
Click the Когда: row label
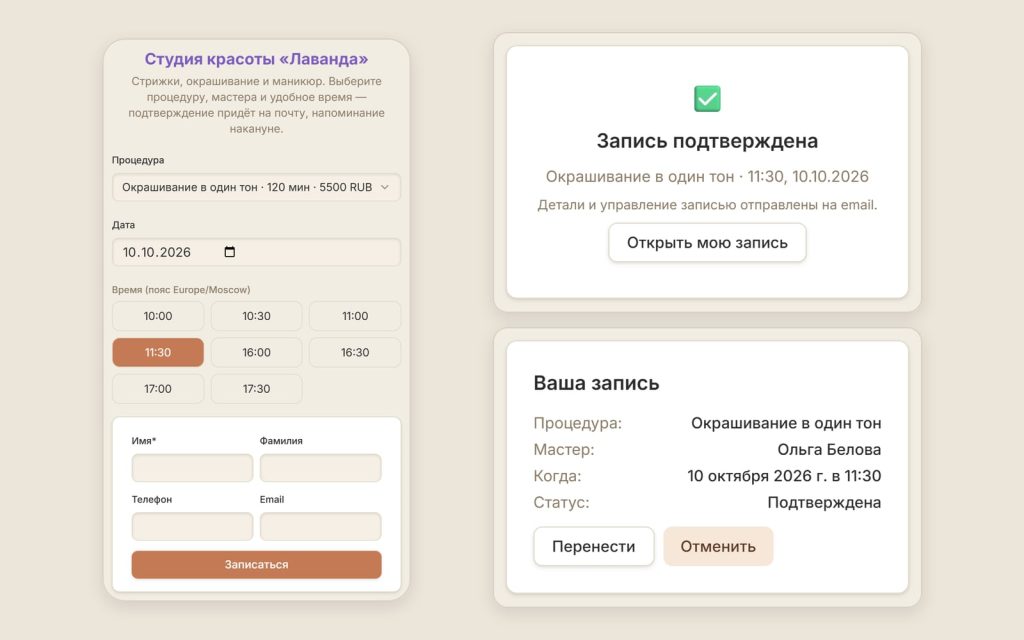557,476
